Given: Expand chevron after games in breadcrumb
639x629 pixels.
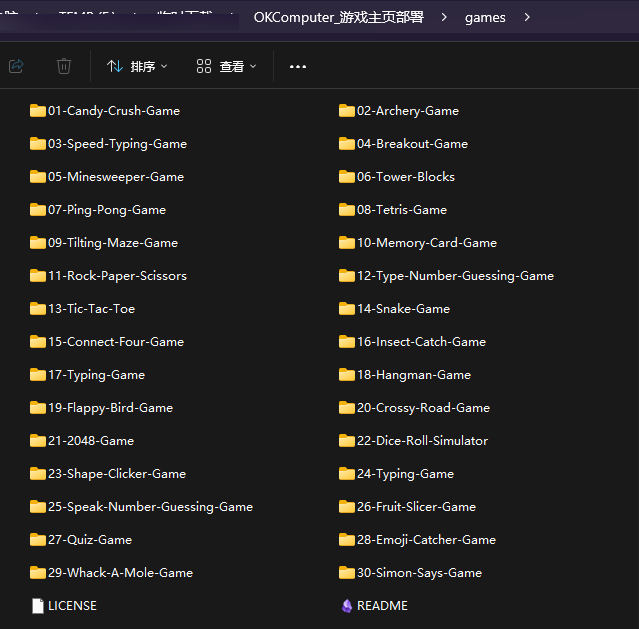Looking at the screenshot, I should coord(527,18).
